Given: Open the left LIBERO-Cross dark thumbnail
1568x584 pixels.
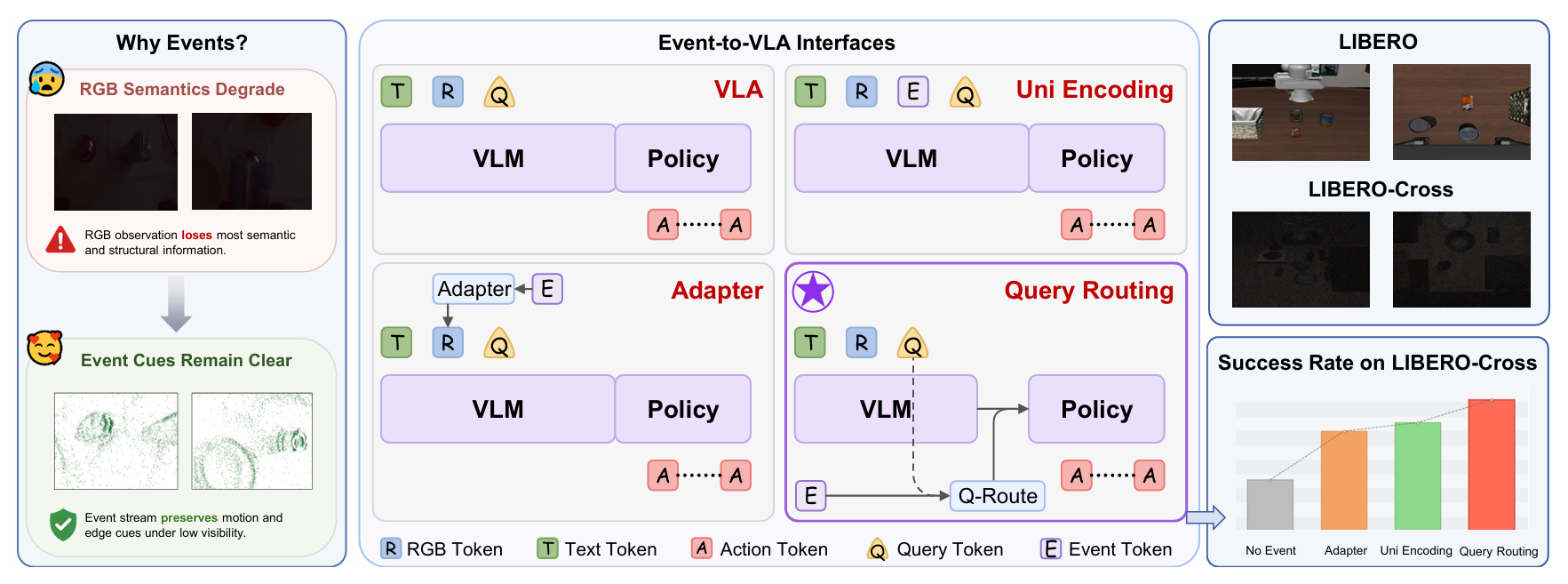Looking at the screenshot, I should tap(1301, 260).
